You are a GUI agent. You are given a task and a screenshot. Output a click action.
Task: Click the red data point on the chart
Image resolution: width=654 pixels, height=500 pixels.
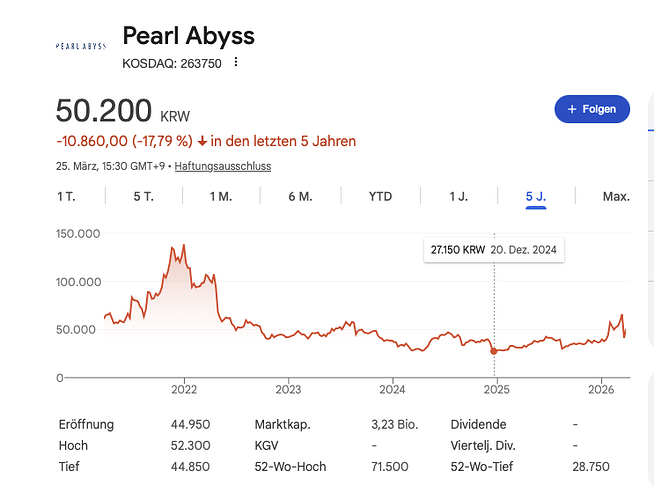point(494,351)
